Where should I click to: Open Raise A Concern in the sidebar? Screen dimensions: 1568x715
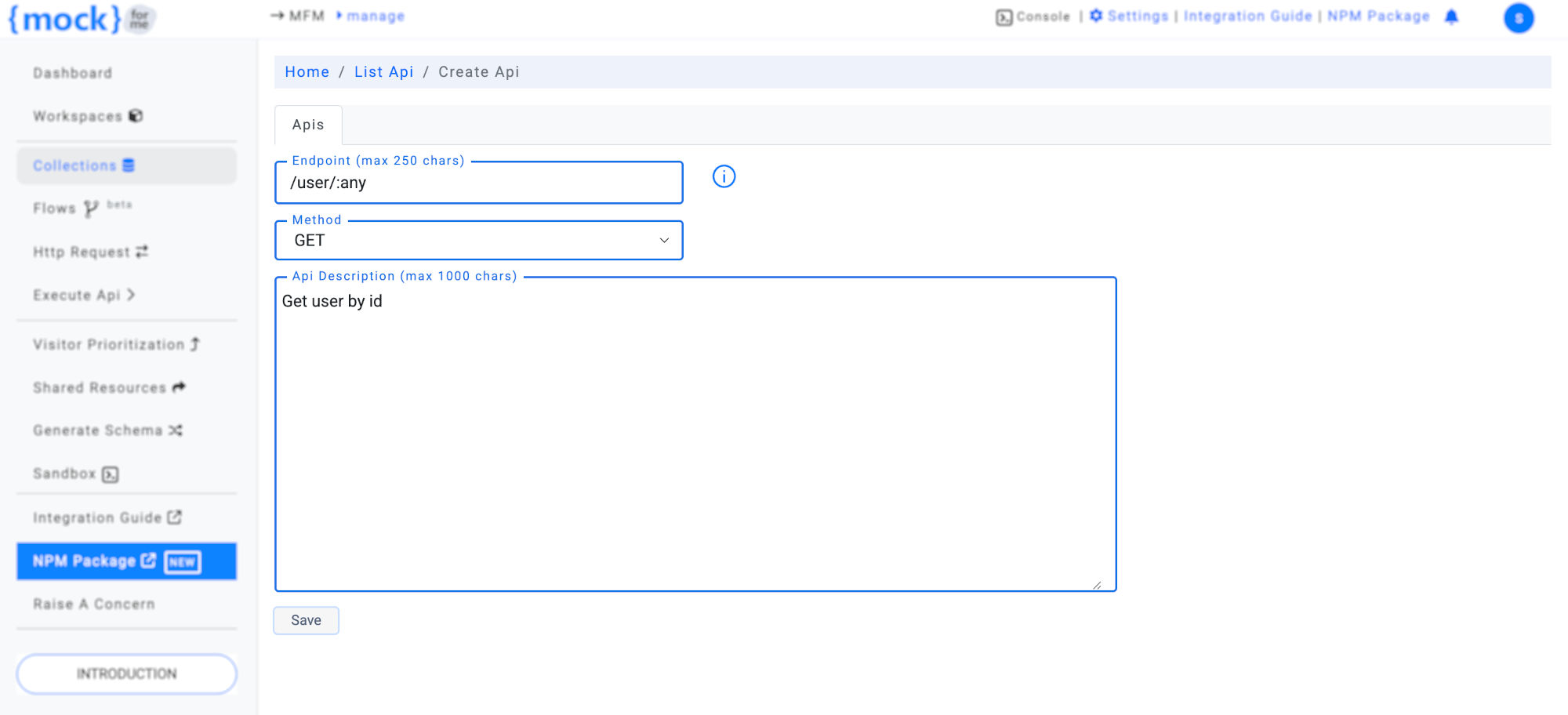click(x=94, y=604)
